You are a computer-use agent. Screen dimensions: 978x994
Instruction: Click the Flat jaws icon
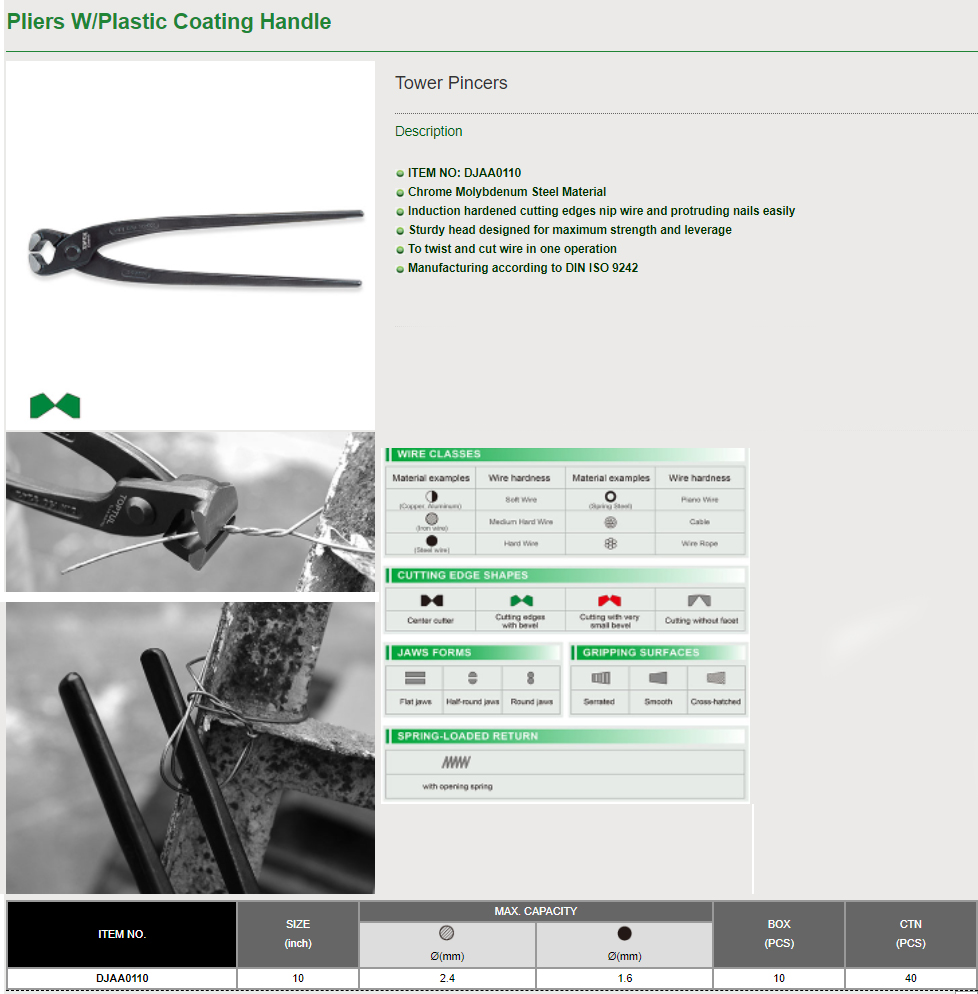(415, 678)
